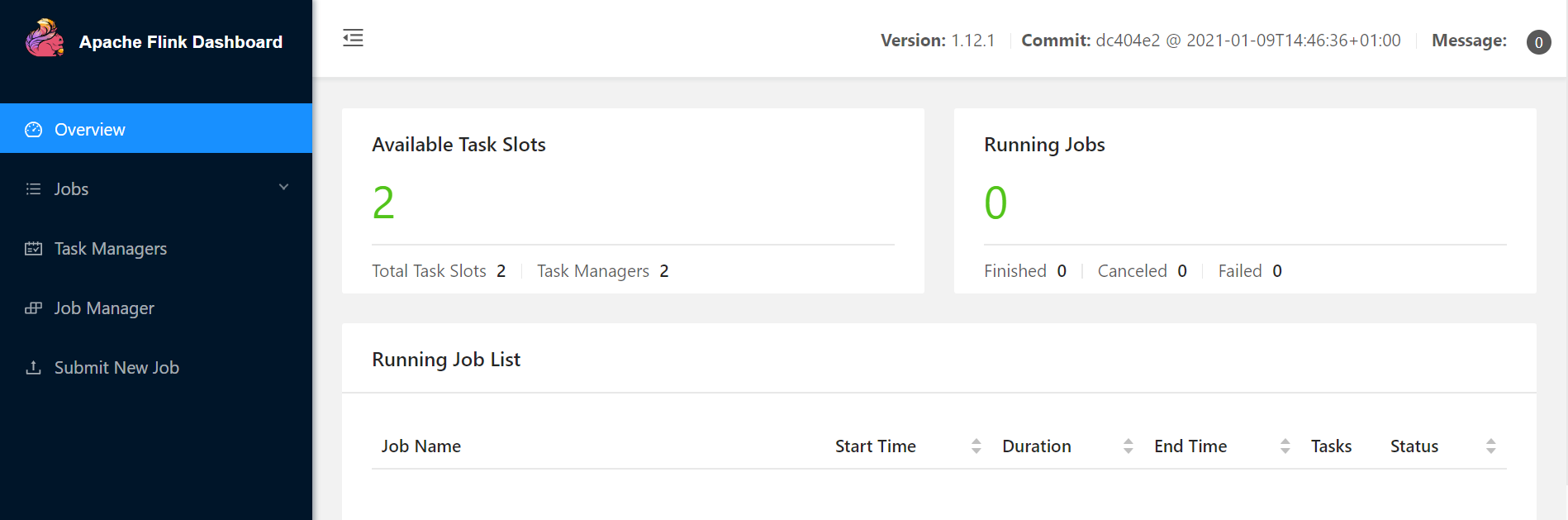The image size is (1568, 520).
Task: Expand the Jobs submenu chevron
Action: pyautogui.click(x=283, y=188)
